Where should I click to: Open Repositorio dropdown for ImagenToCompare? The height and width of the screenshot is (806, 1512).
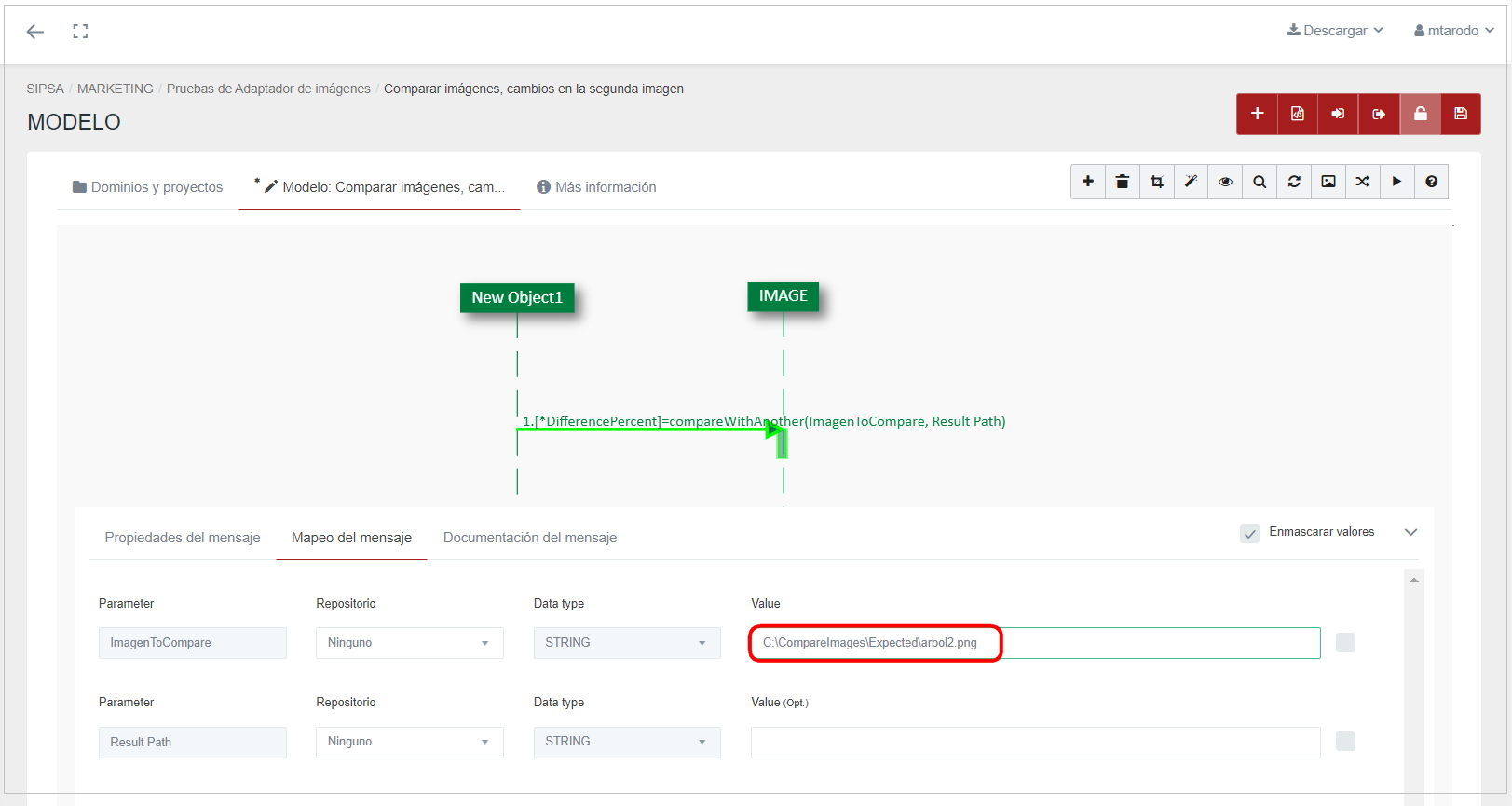[409, 643]
